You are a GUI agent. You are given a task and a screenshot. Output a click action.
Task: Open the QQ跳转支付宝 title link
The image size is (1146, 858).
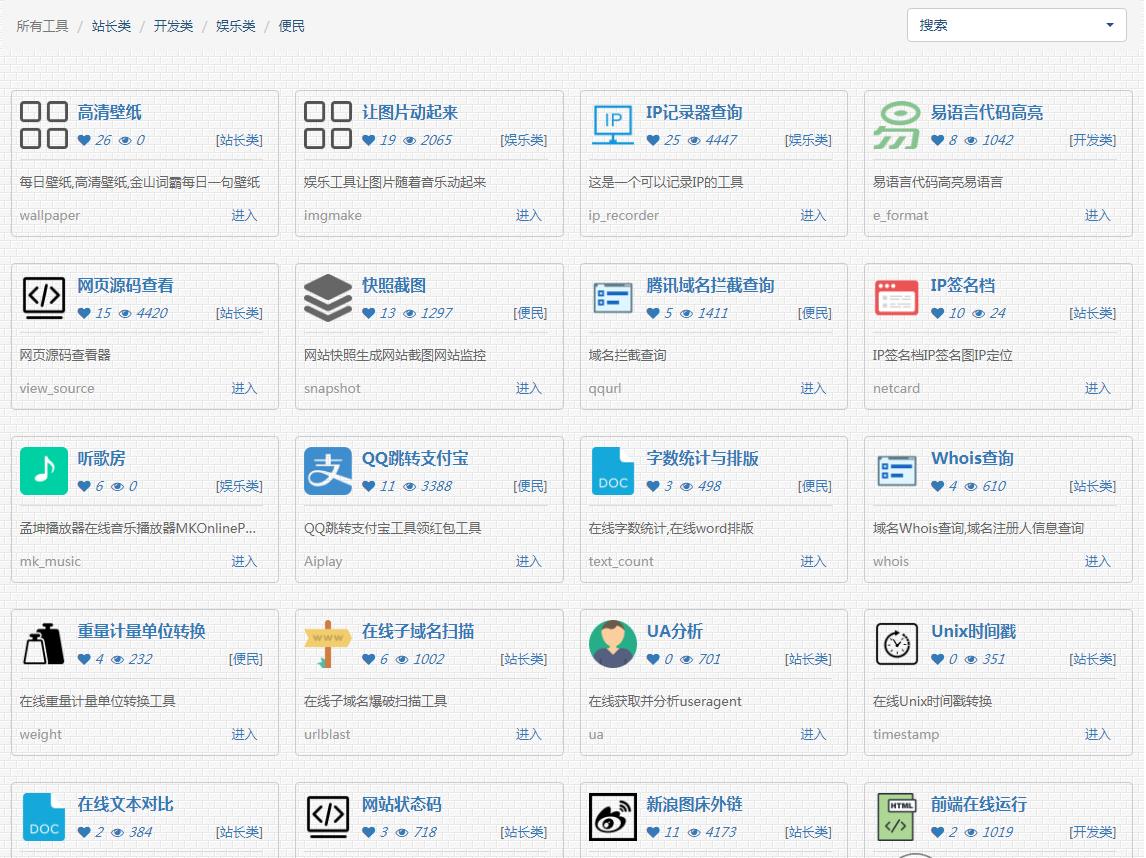point(415,459)
